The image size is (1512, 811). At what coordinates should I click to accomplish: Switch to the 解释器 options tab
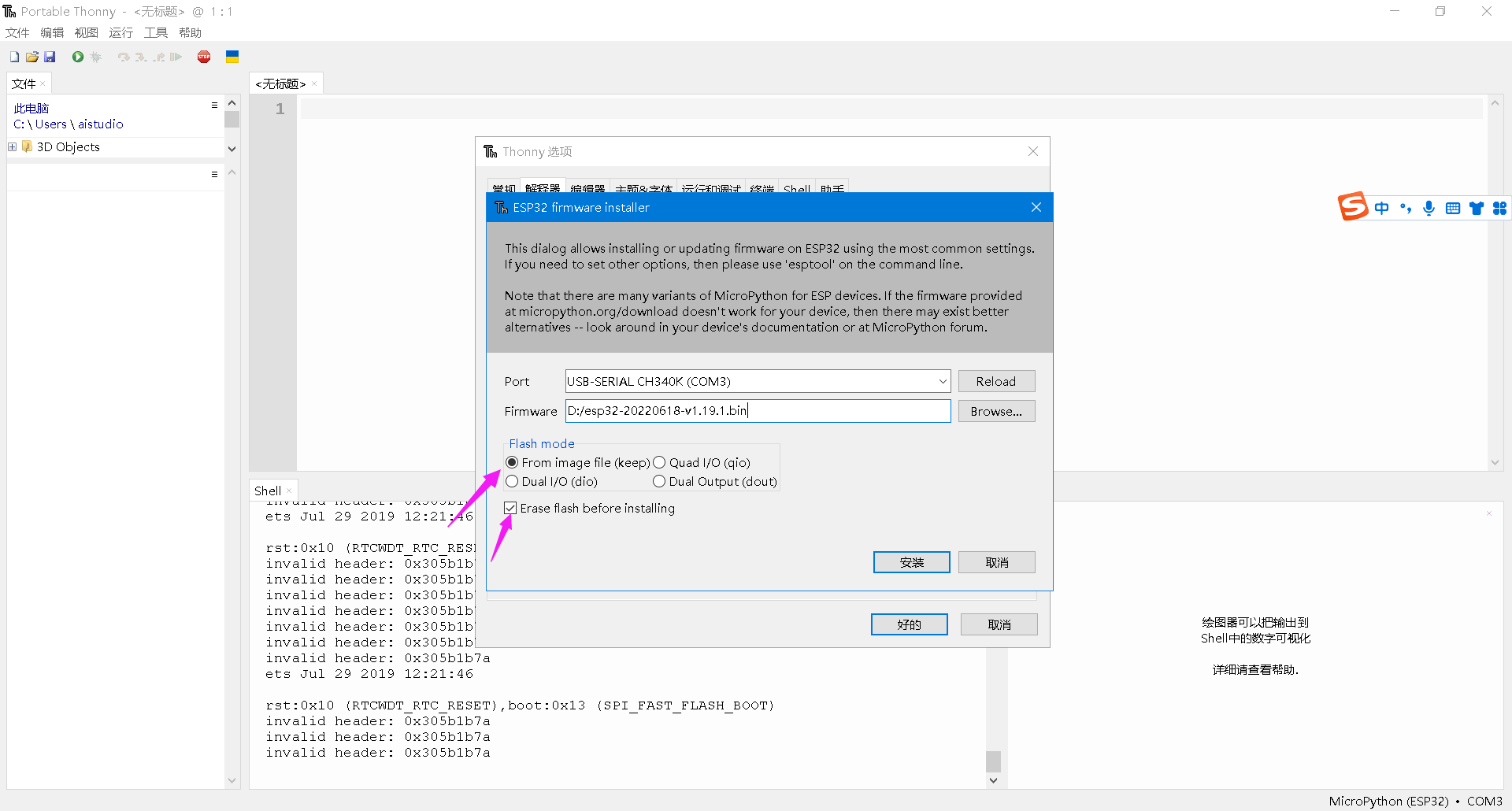(x=543, y=187)
